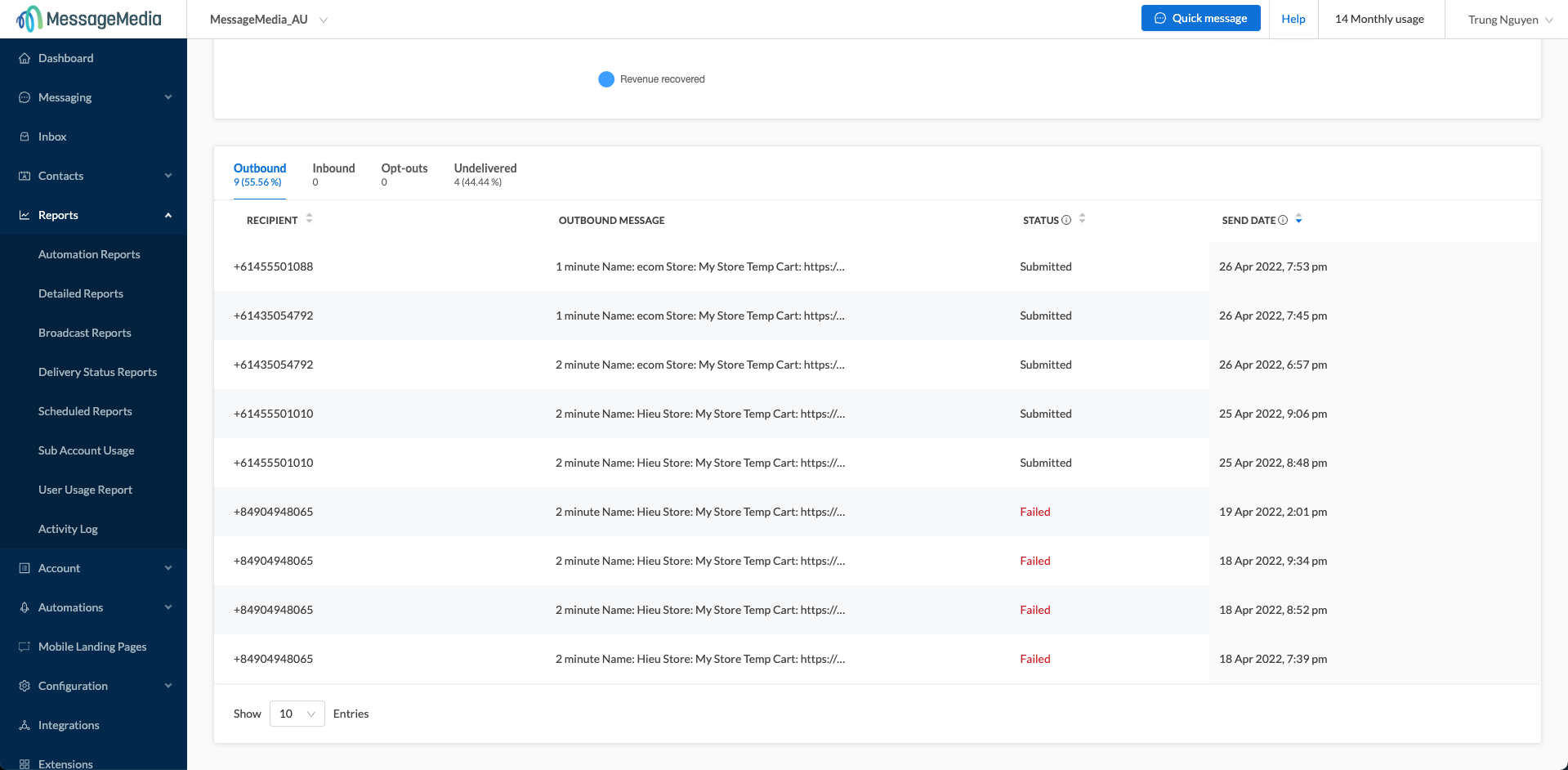
Task: Open Detailed Reports in sidebar
Action: (x=81, y=293)
